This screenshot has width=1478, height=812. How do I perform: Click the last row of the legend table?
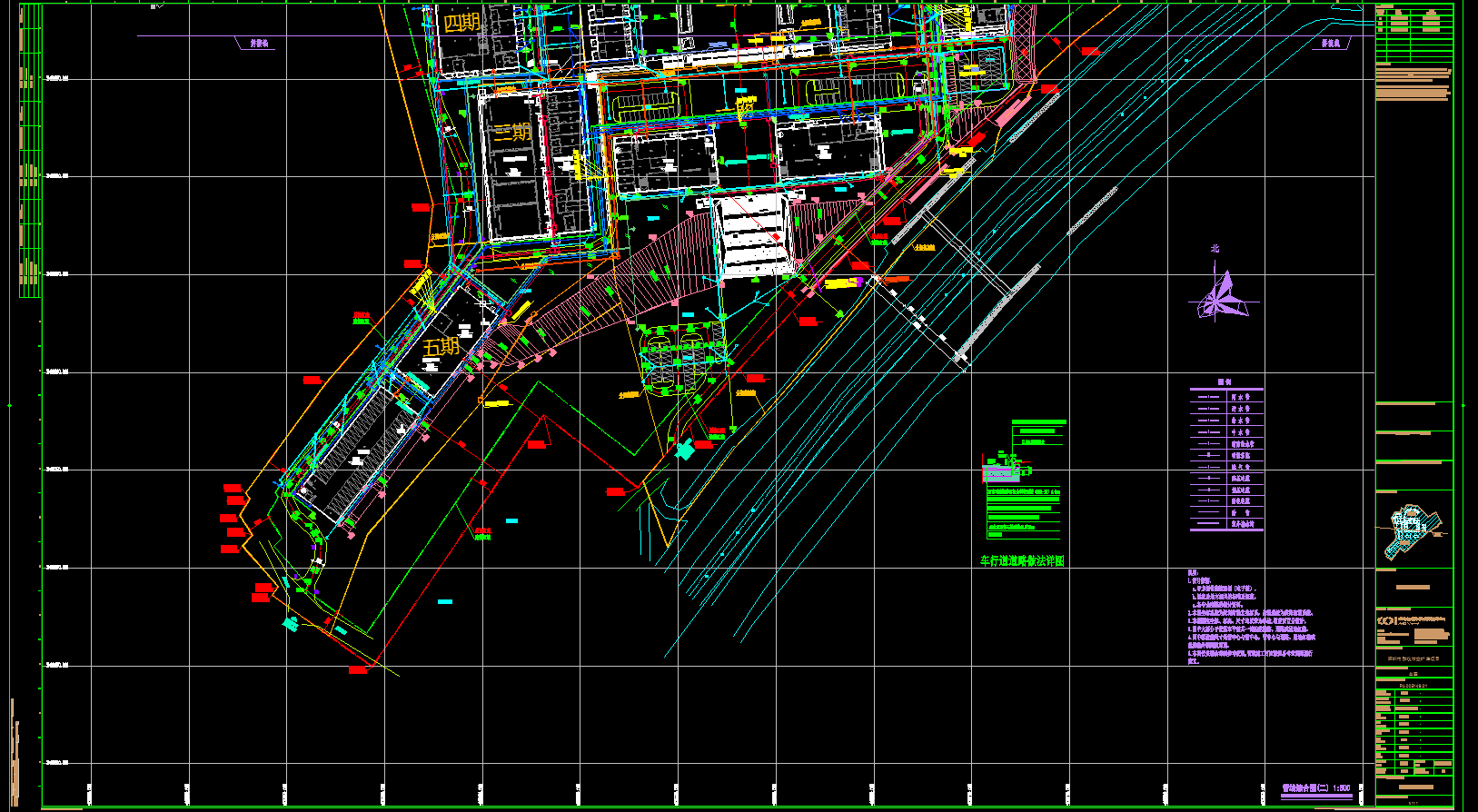click(1225, 524)
